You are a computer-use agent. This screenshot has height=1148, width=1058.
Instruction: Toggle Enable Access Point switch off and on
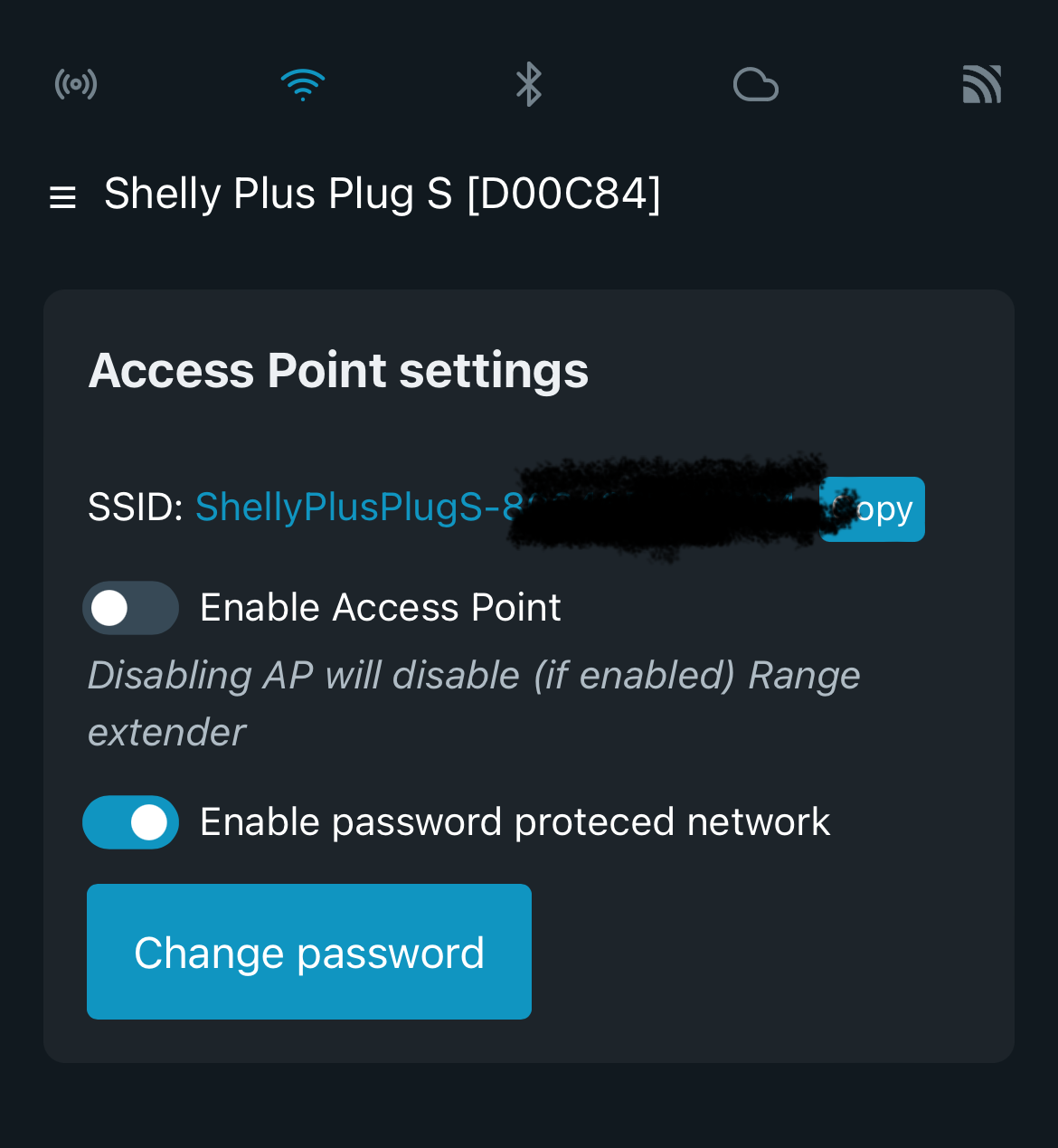pos(130,607)
